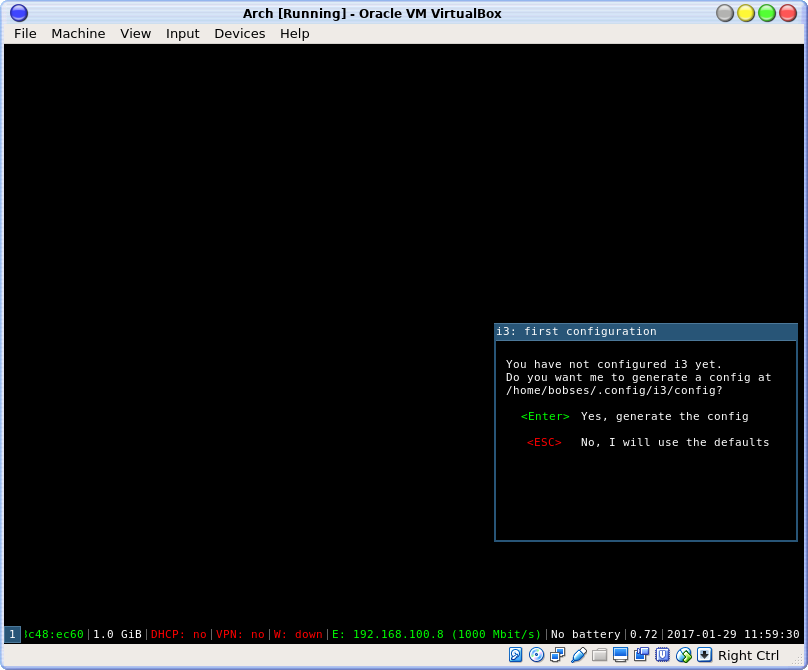Image resolution: width=808 pixels, height=670 pixels.
Task: Select workspace 1 in the i3 bar
Action: click(x=12, y=634)
